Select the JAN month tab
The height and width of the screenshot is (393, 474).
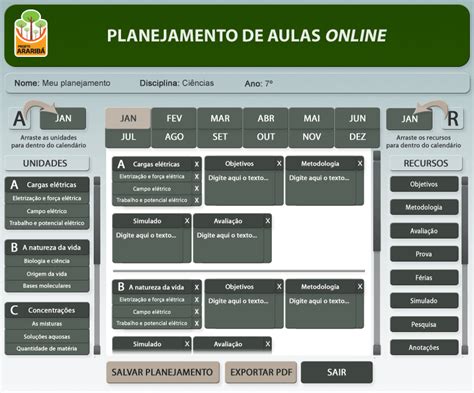128,118
